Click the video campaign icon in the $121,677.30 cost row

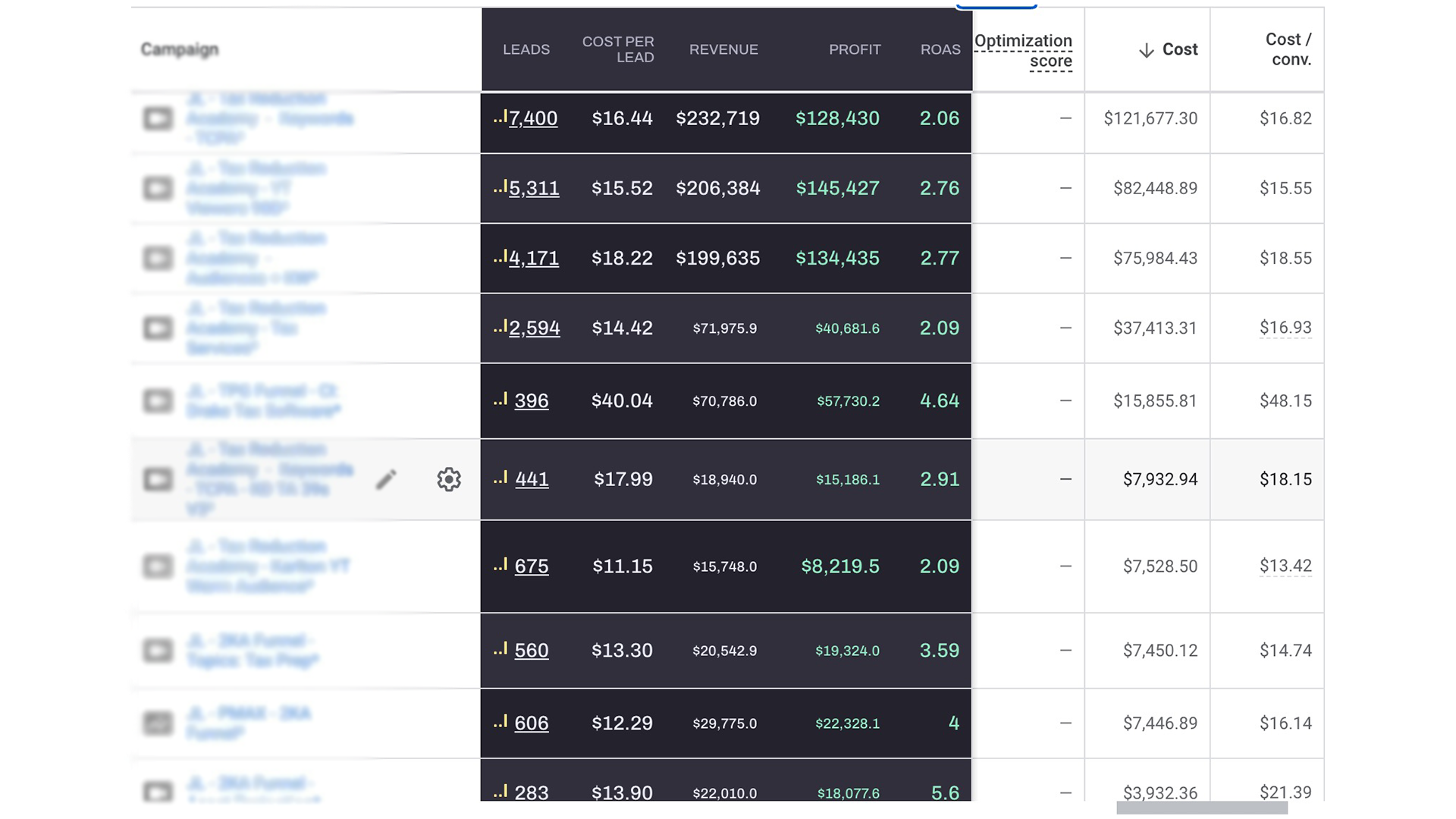point(158,119)
